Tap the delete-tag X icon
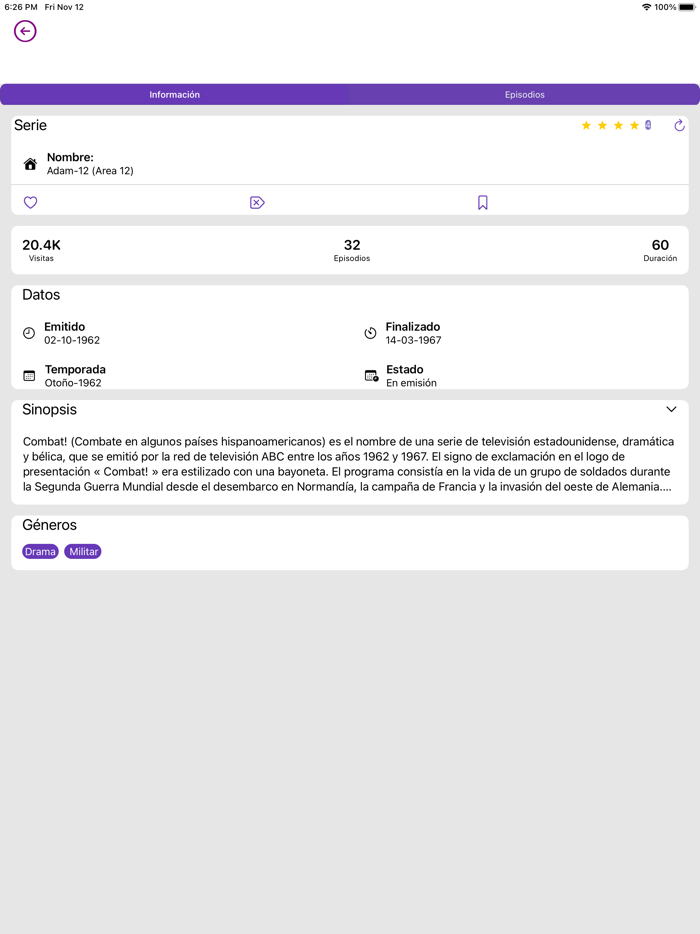Viewport: 700px width, 934px height. [x=257, y=203]
